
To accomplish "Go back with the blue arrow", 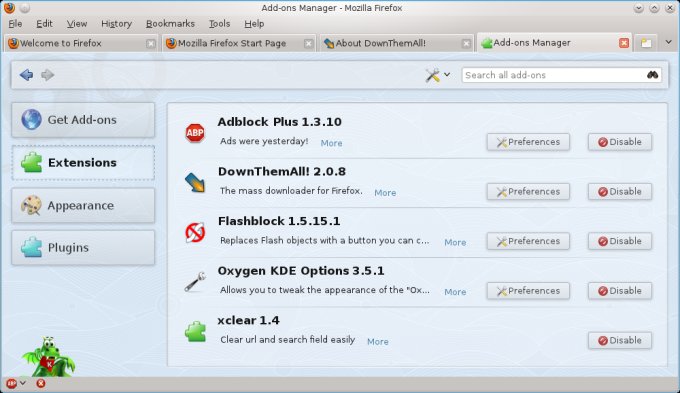I will [26, 75].
